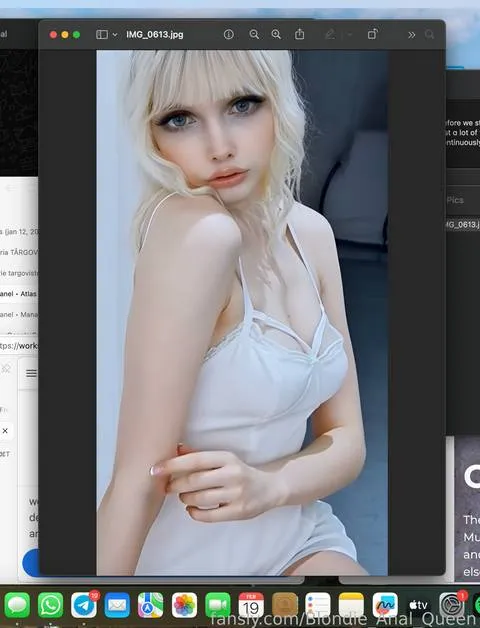Select IMG_0613.j file in right window
This screenshot has height=628, width=480.
click(463, 225)
